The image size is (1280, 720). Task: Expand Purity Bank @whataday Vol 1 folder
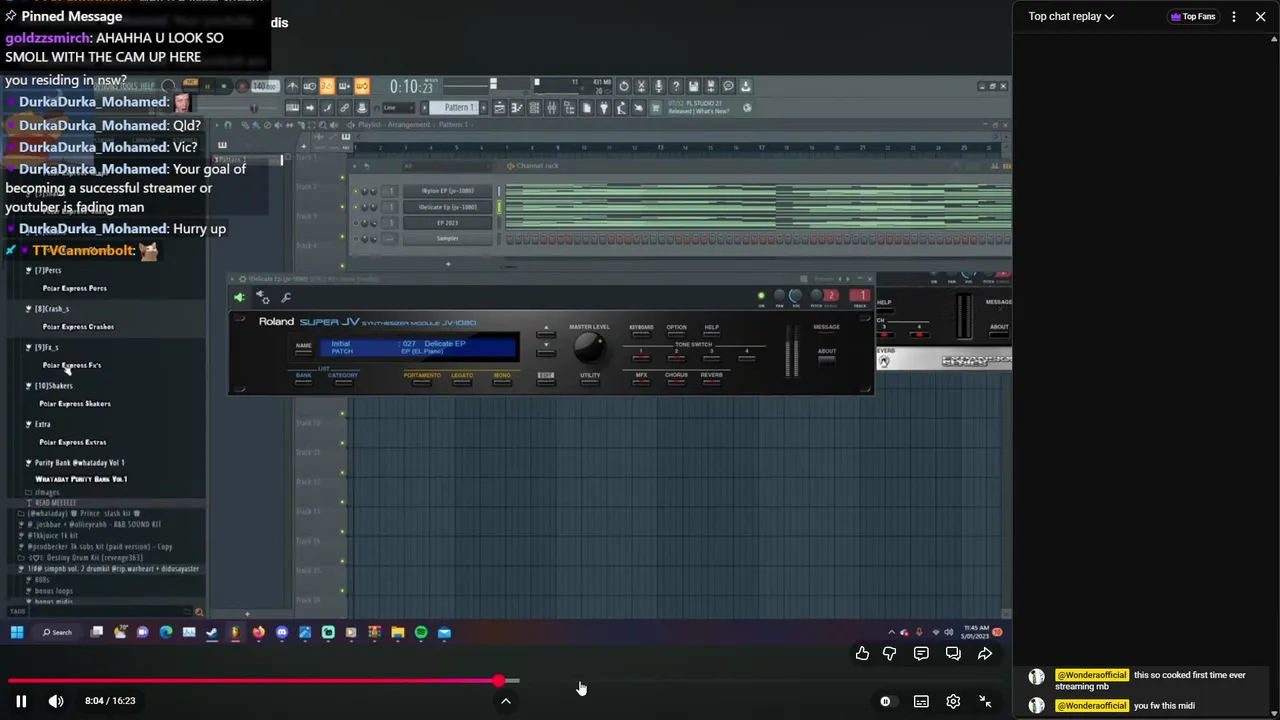click(80, 463)
